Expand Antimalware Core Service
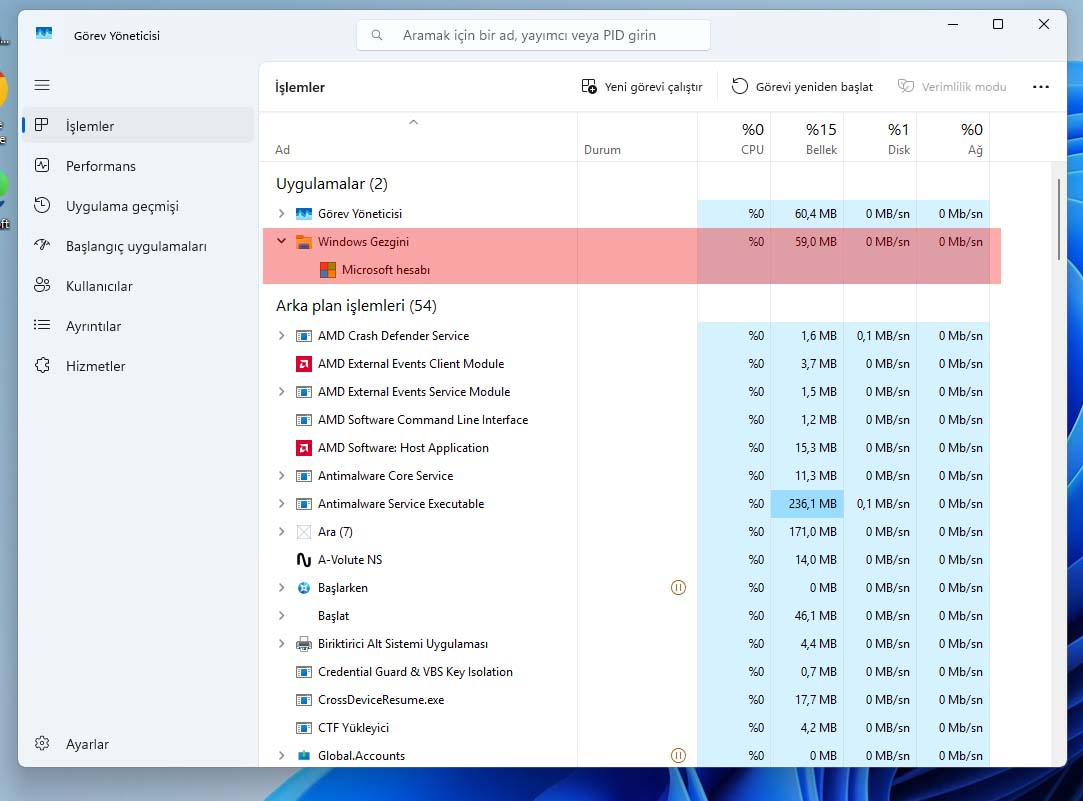The image size is (1083, 801). (x=281, y=476)
